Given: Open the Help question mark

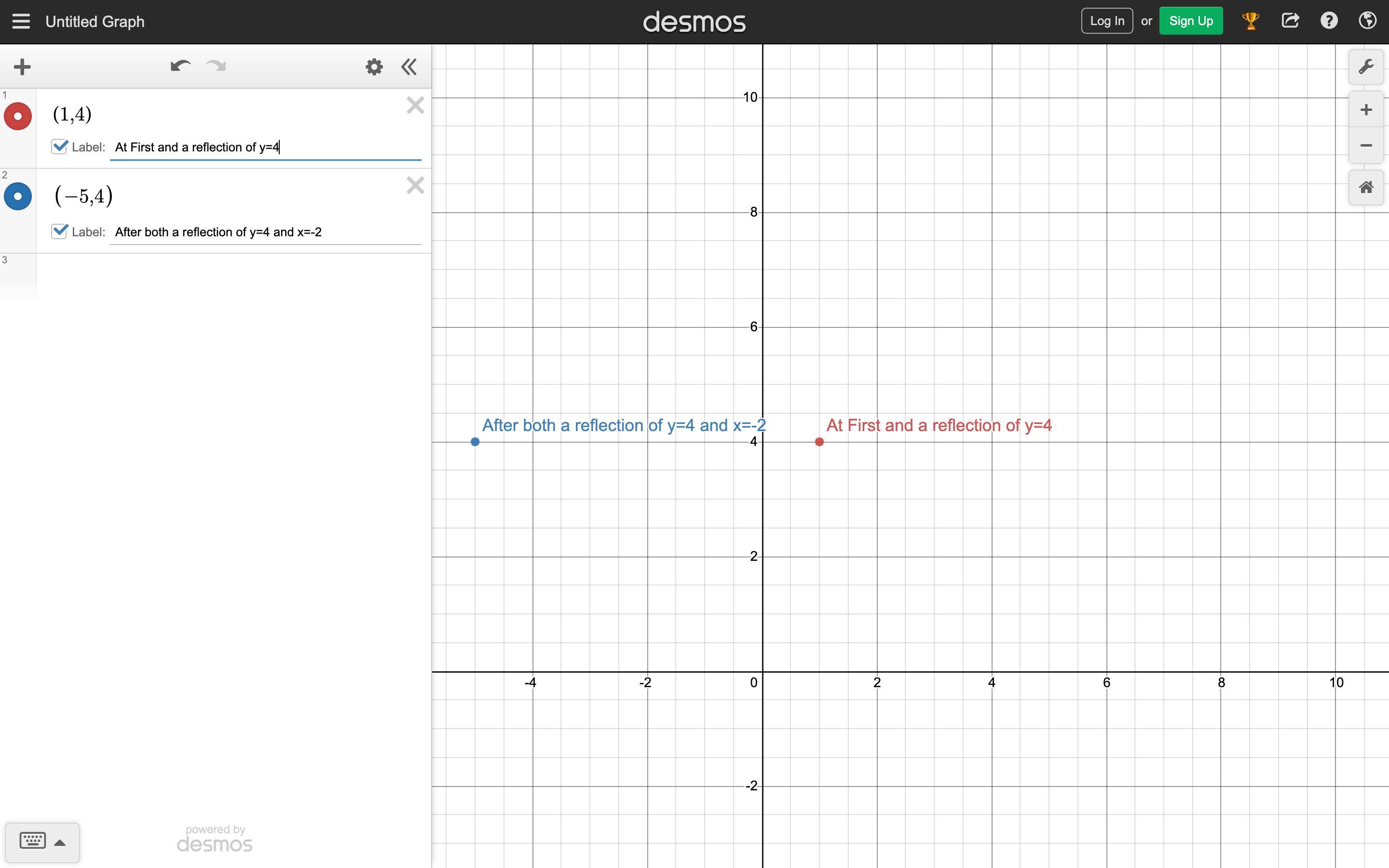Looking at the screenshot, I should tap(1329, 21).
